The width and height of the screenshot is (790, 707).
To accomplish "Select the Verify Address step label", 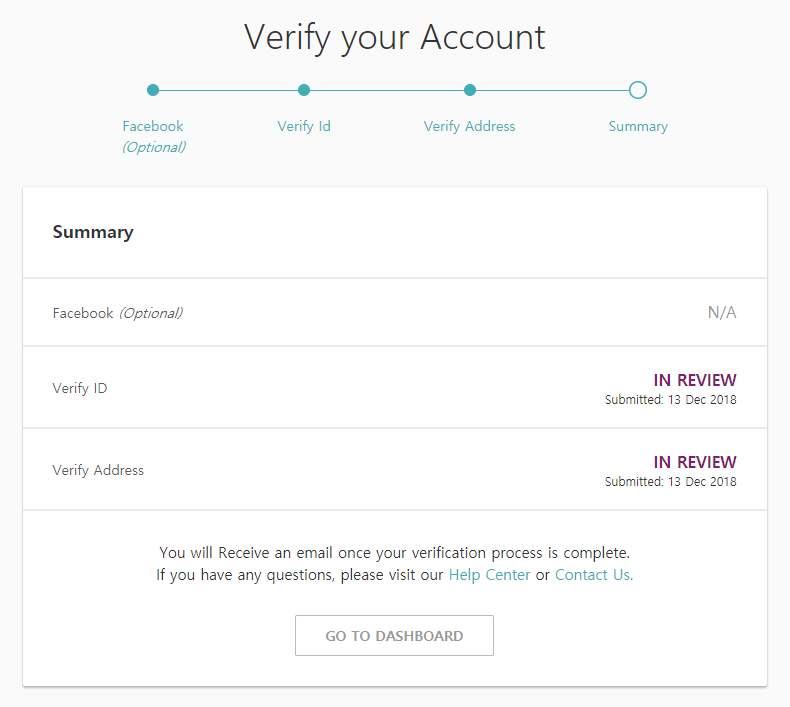I will point(470,126).
